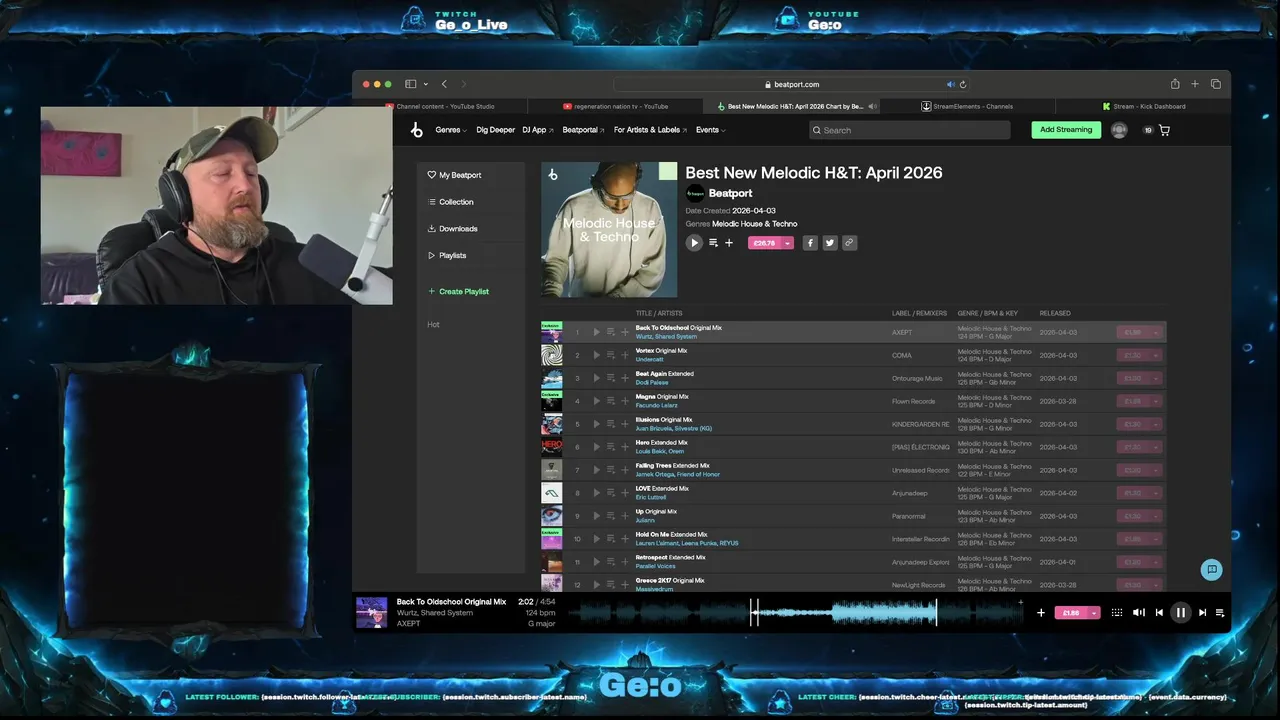Open shopping cart icon

[x=1164, y=130]
